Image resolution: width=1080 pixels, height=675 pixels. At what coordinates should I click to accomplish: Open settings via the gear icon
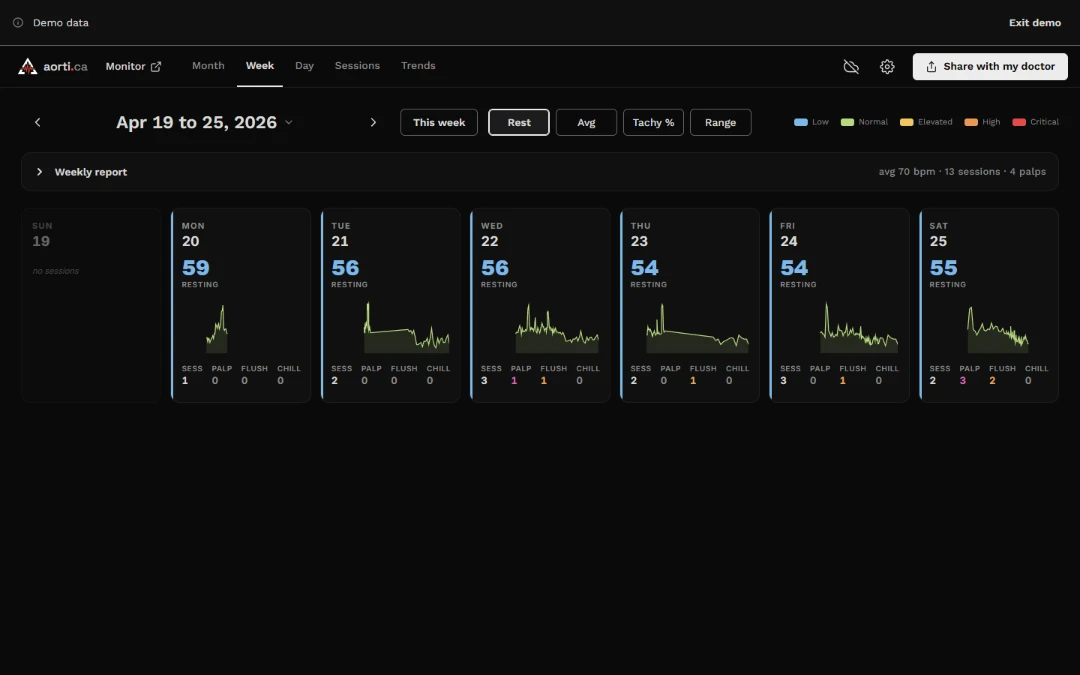(x=887, y=67)
